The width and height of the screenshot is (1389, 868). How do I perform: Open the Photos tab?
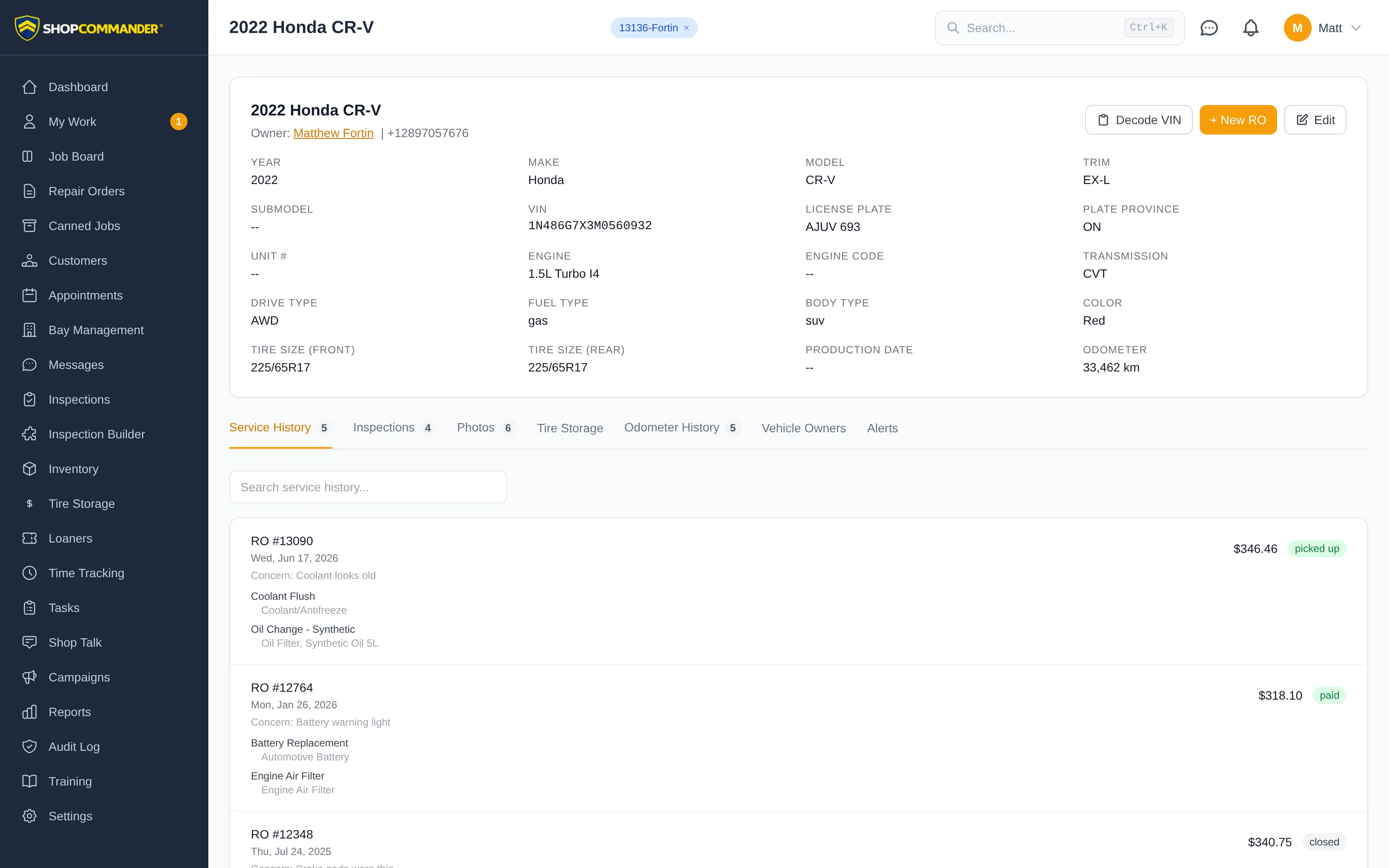pyautogui.click(x=486, y=427)
